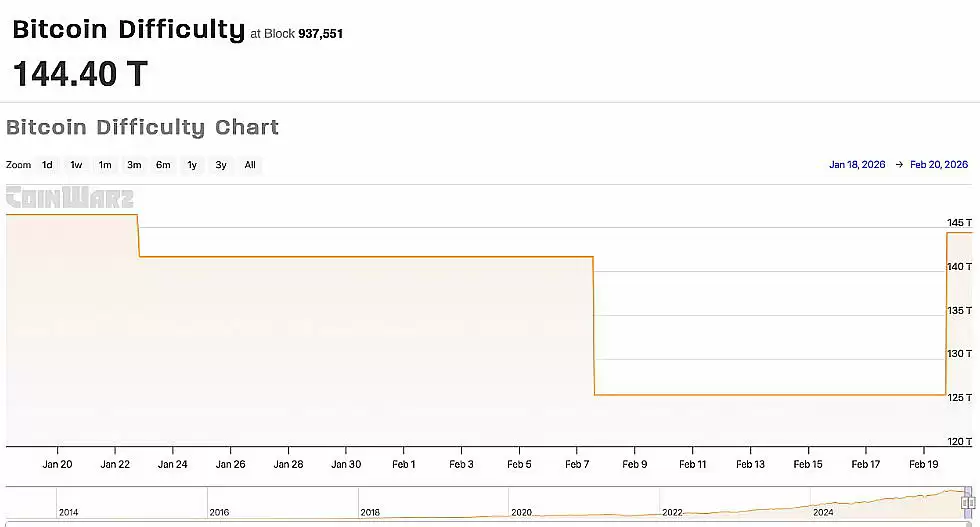Pick the 3y zoom range
980x527 pixels.
(x=221, y=165)
